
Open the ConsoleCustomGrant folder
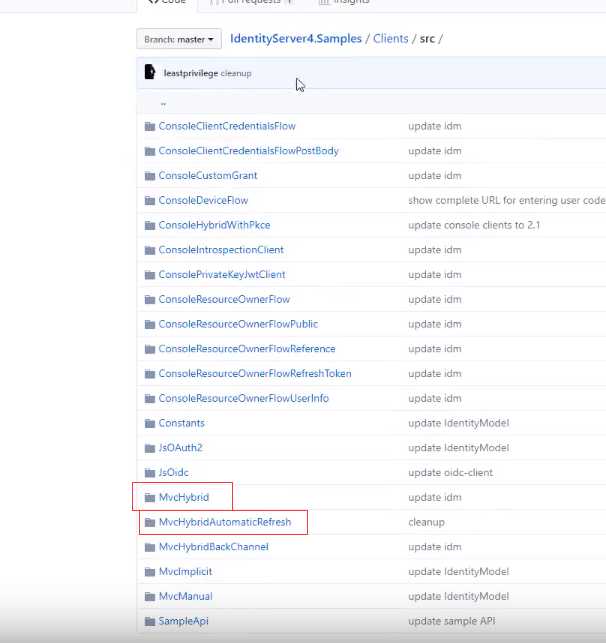pos(207,176)
